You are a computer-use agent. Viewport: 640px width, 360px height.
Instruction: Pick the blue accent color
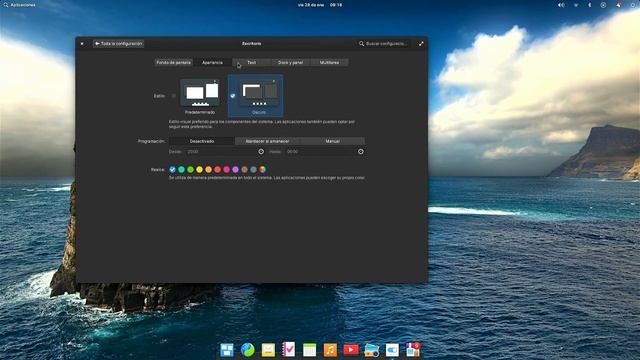pos(173,169)
